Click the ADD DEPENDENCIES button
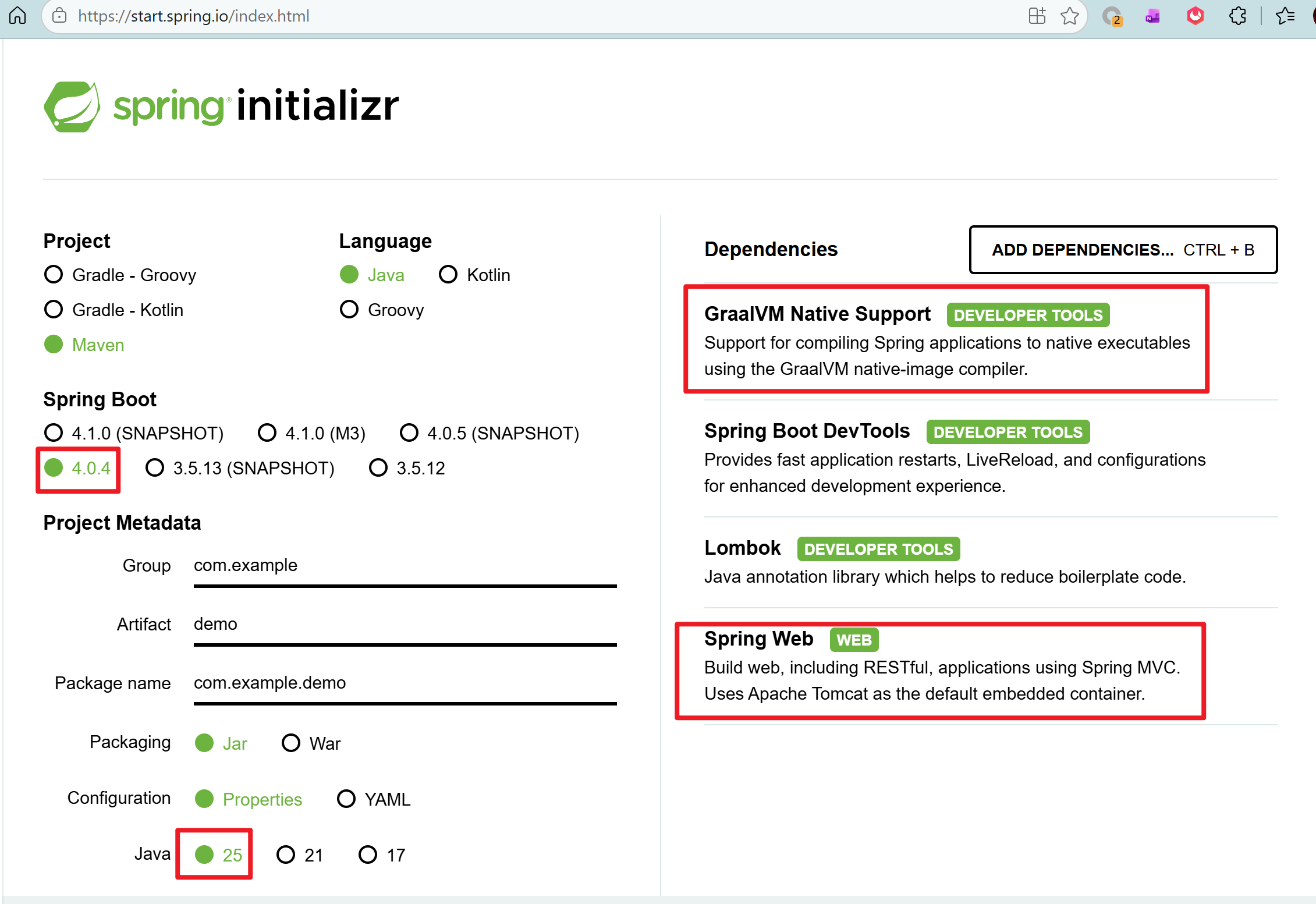Screen dimensions: 1316x904 tap(1123, 250)
